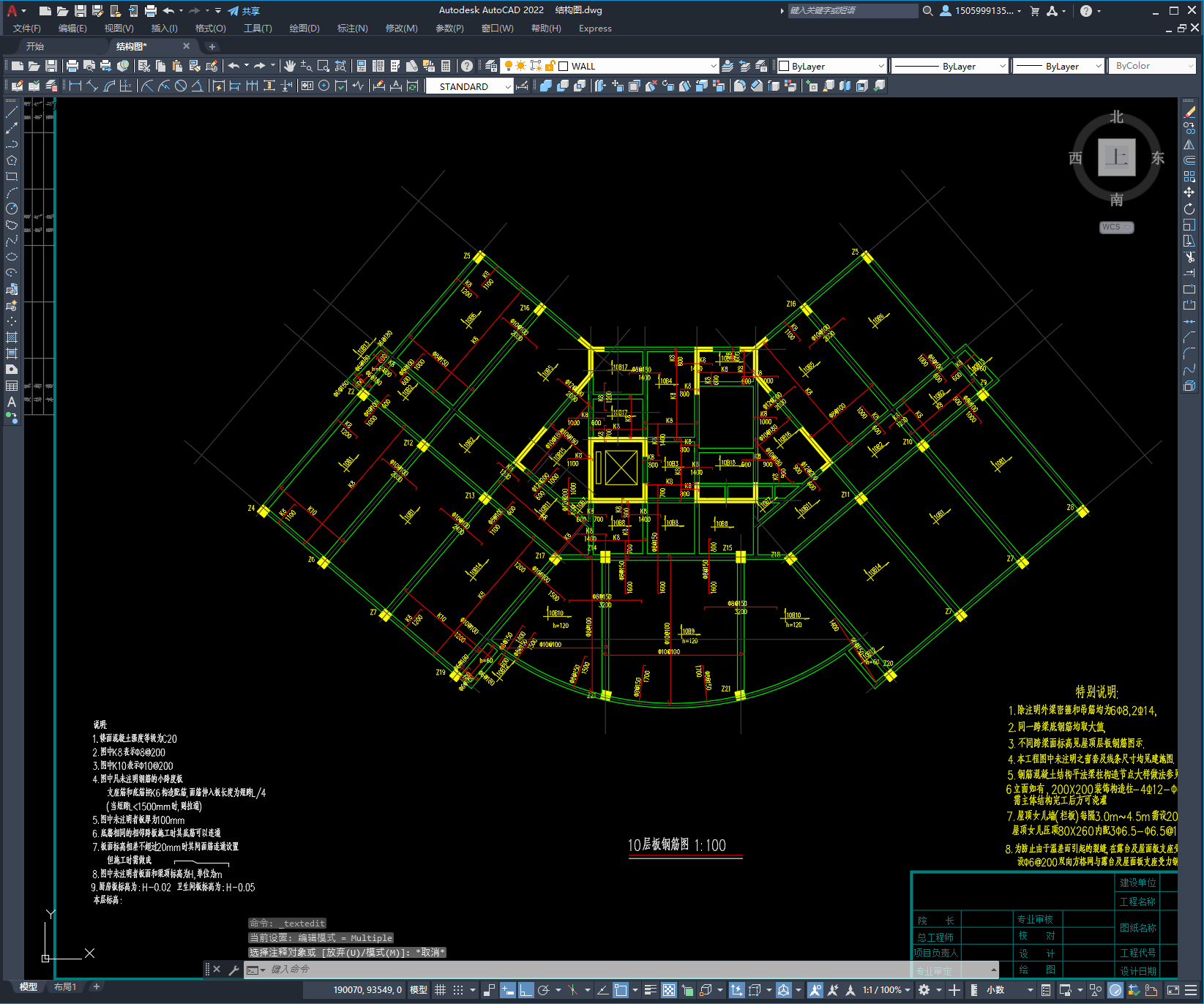Click the Diameter dimension tool
This screenshot has height=1004, width=1204.
coord(181,86)
